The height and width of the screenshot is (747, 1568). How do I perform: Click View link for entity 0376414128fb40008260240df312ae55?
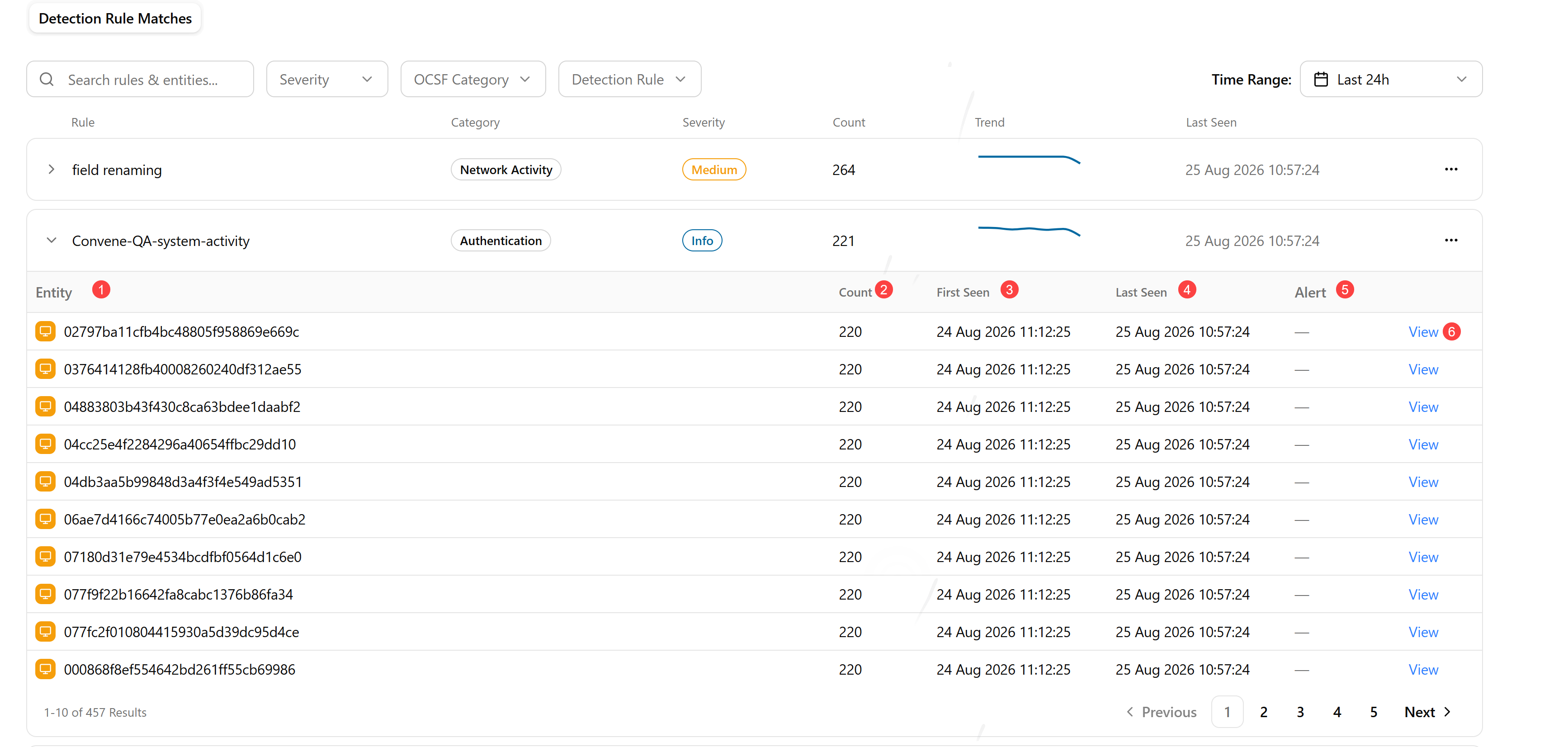[x=1423, y=369]
